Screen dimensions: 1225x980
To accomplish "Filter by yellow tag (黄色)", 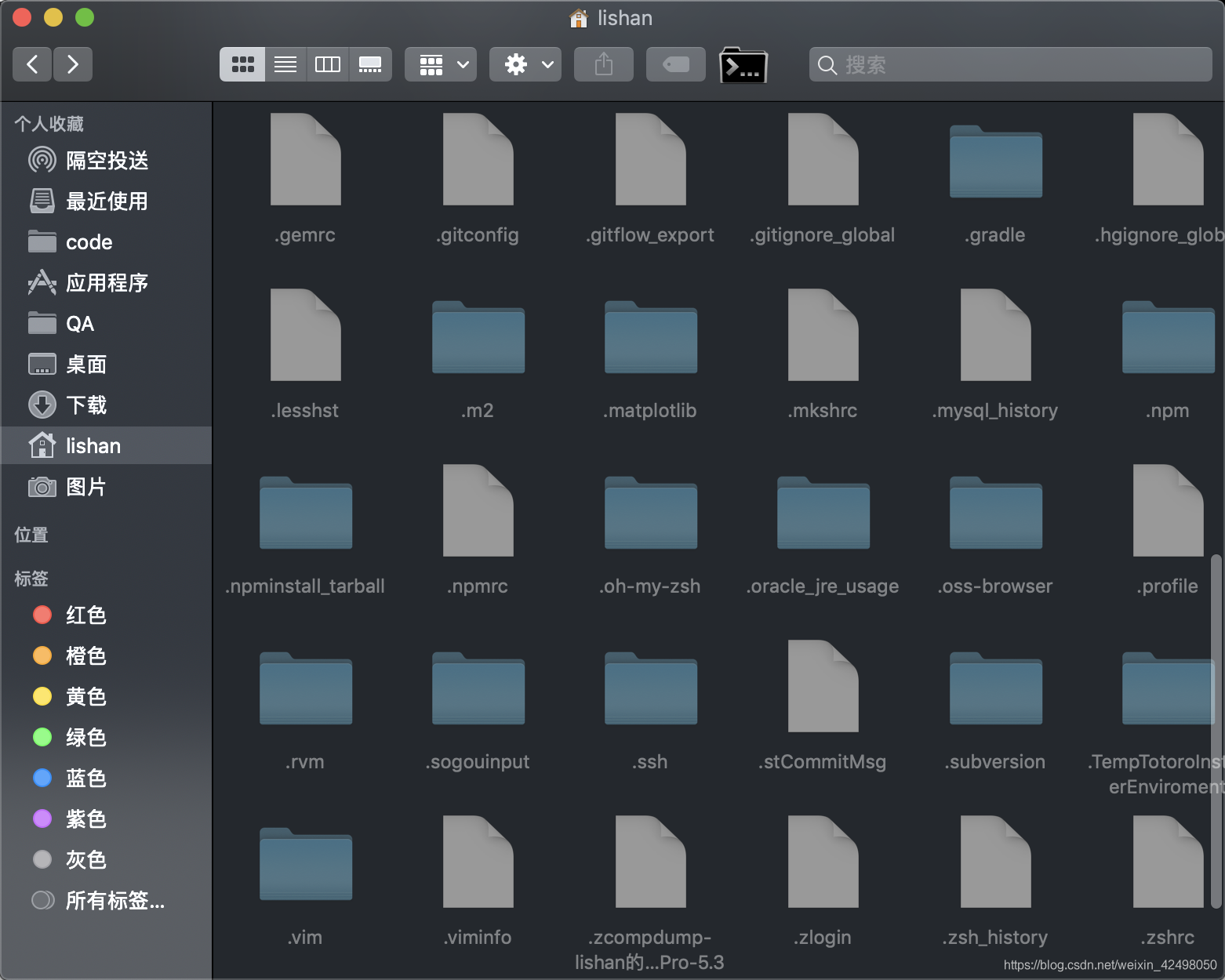I will click(x=107, y=697).
